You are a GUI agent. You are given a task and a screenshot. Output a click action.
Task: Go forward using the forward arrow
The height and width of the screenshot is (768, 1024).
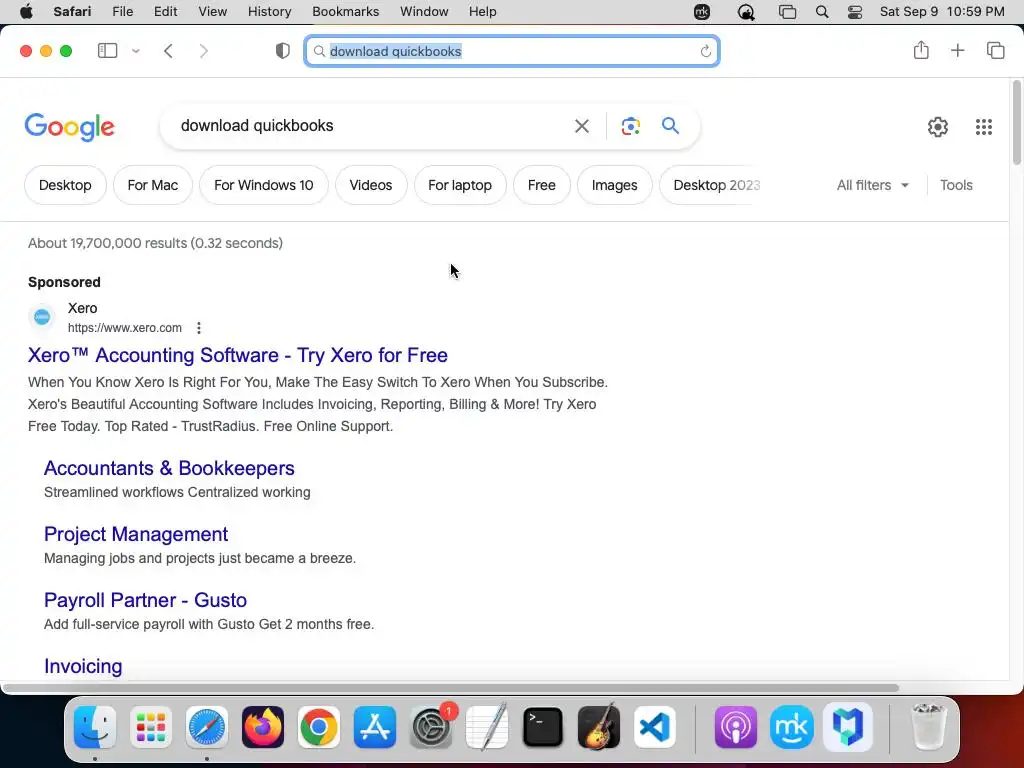(x=204, y=51)
